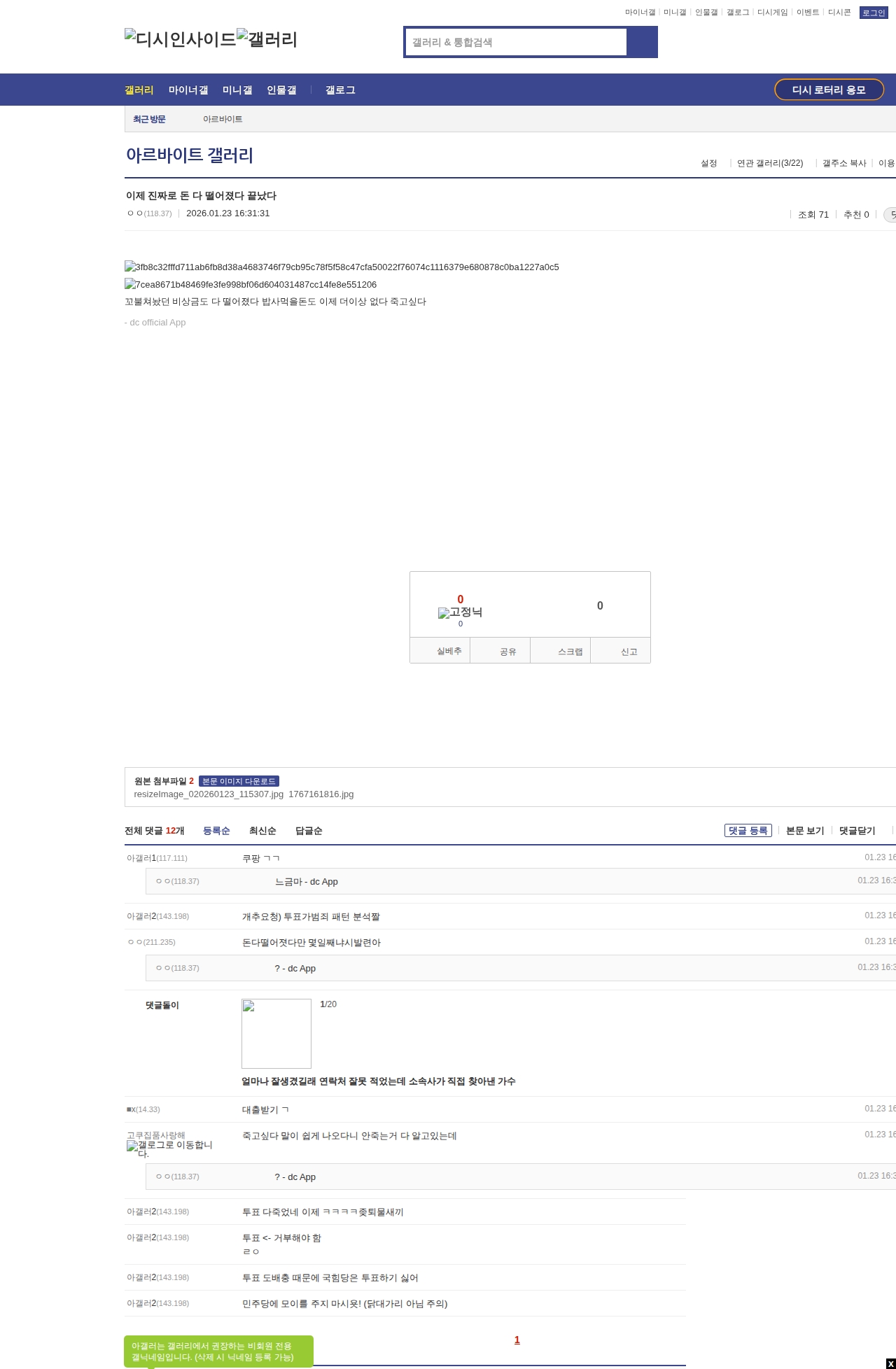Click the 고정닉 recommend icon
Image resolution: width=896 pixels, height=1369 pixels.
460,612
